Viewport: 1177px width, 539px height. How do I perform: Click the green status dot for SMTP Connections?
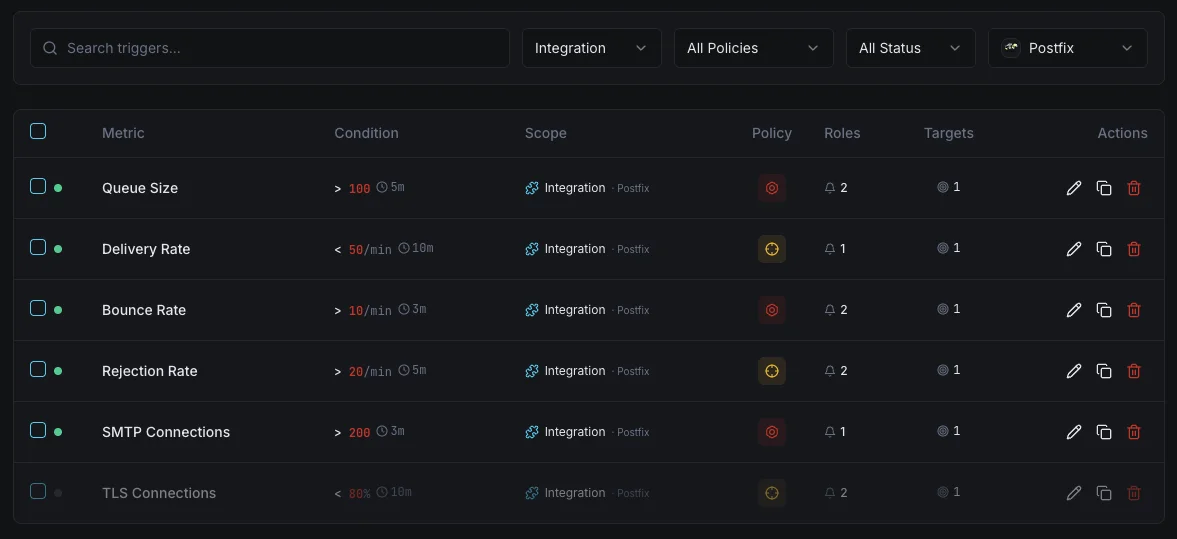pyautogui.click(x=58, y=432)
